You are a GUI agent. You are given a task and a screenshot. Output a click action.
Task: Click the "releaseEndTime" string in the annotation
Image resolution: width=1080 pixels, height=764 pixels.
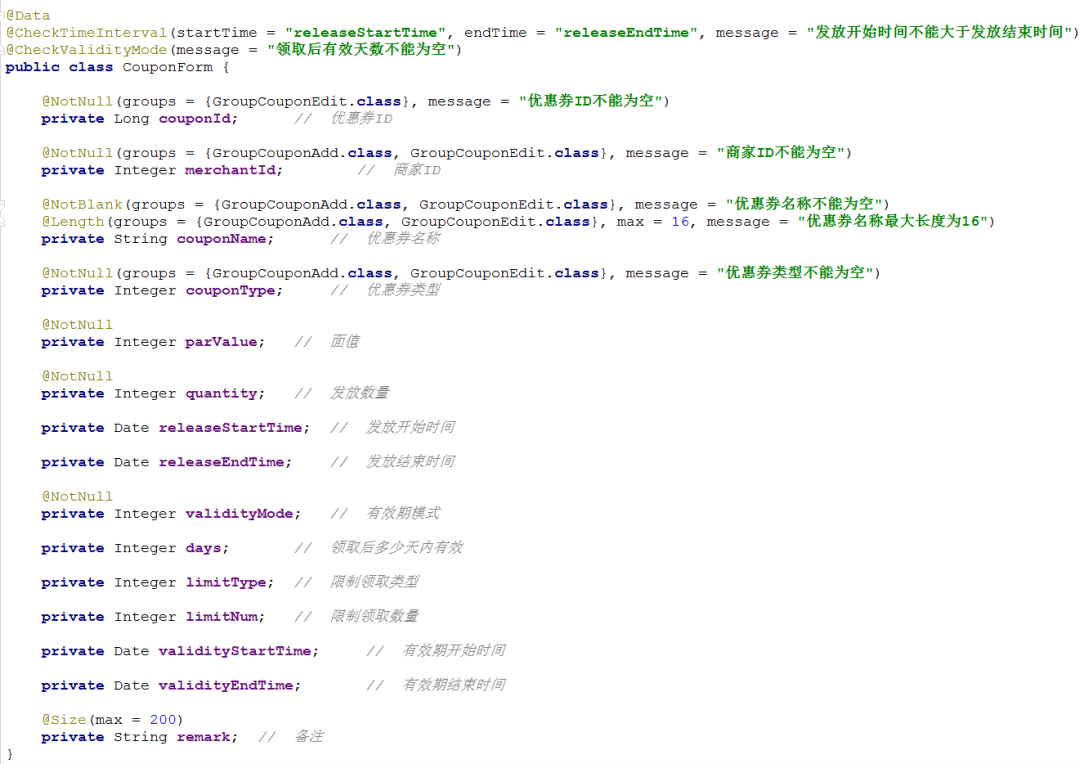click(626, 32)
